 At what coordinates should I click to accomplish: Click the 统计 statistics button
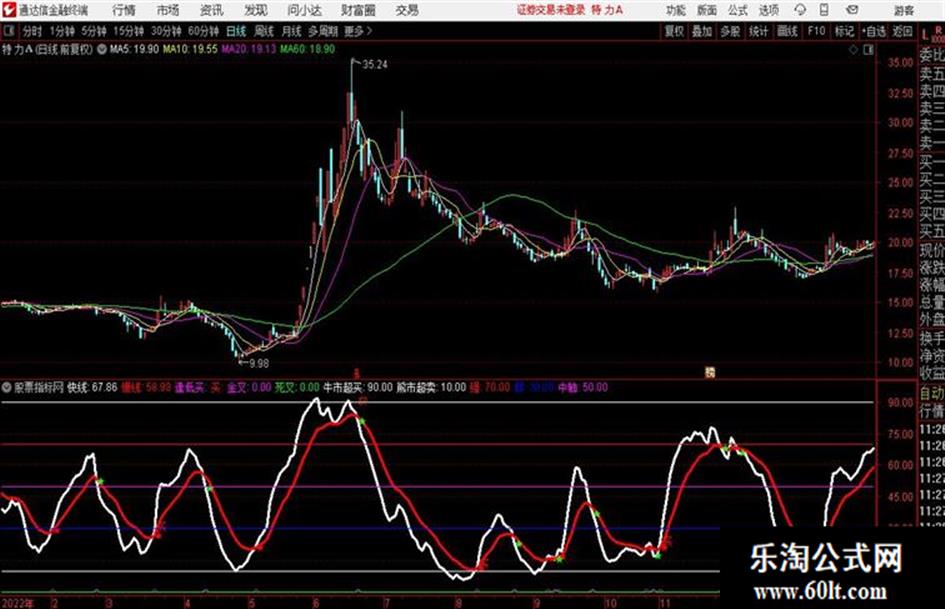coord(758,31)
